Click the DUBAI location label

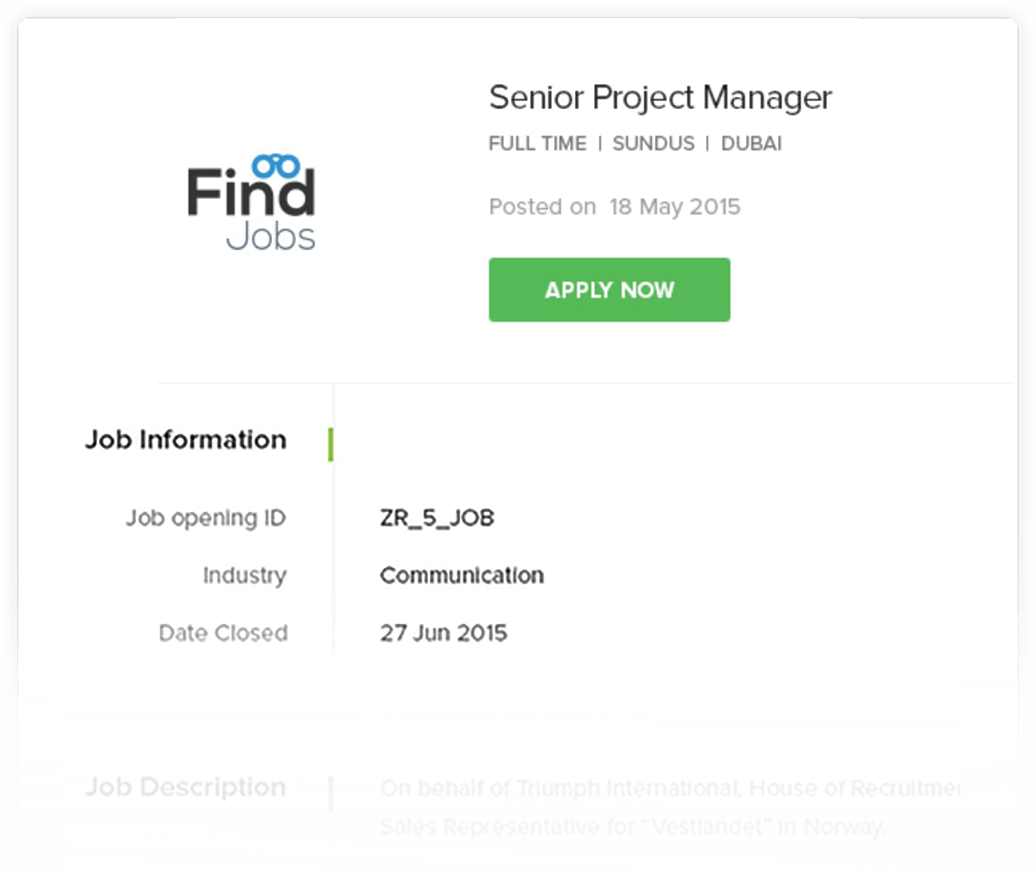point(751,144)
